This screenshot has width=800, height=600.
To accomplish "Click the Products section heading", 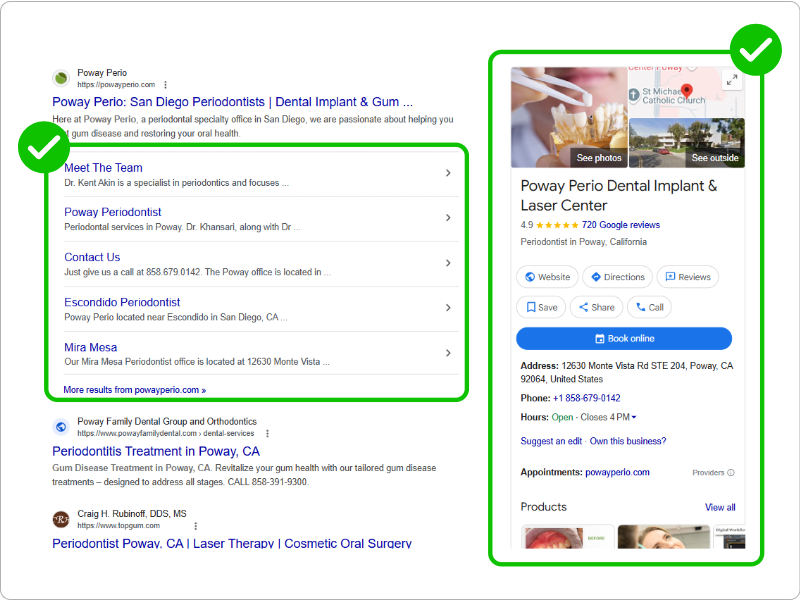I will pyautogui.click(x=543, y=507).
